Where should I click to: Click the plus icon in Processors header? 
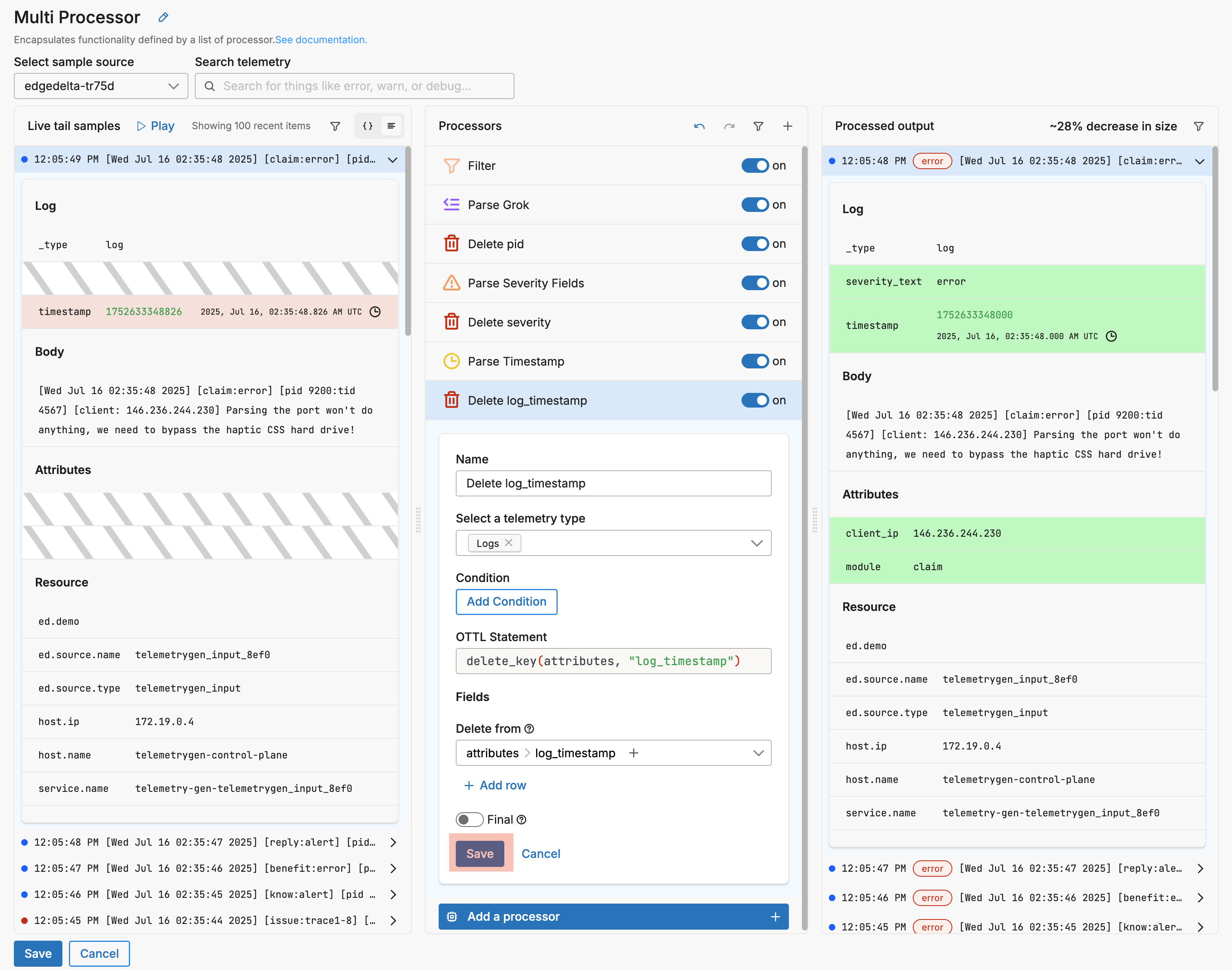coord(788,126)
